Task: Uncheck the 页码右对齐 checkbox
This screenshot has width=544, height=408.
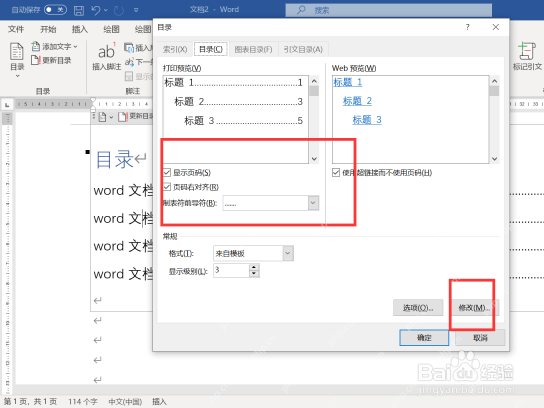Action: [x=167, y=187]
